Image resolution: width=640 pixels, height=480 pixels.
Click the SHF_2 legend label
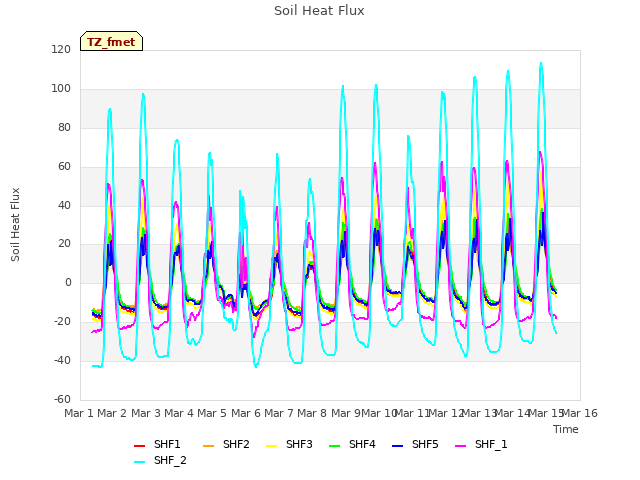170,460
